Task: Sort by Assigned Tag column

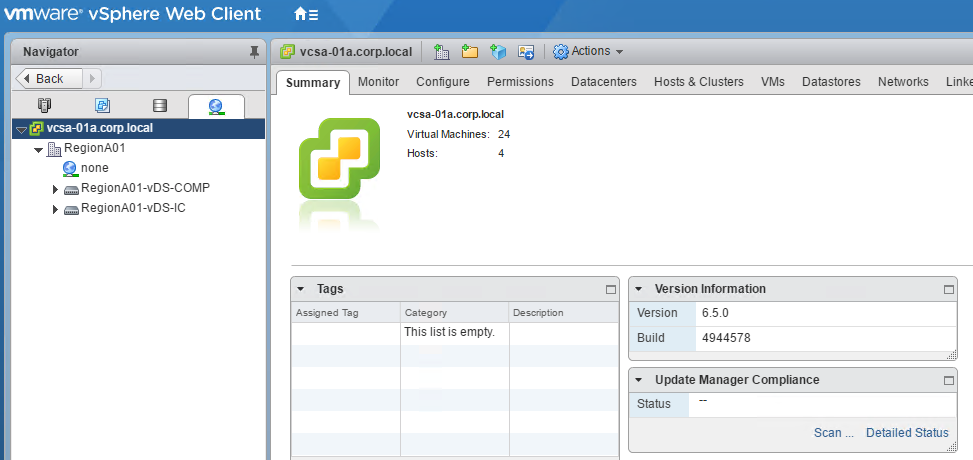Action: tap(346, 313)
